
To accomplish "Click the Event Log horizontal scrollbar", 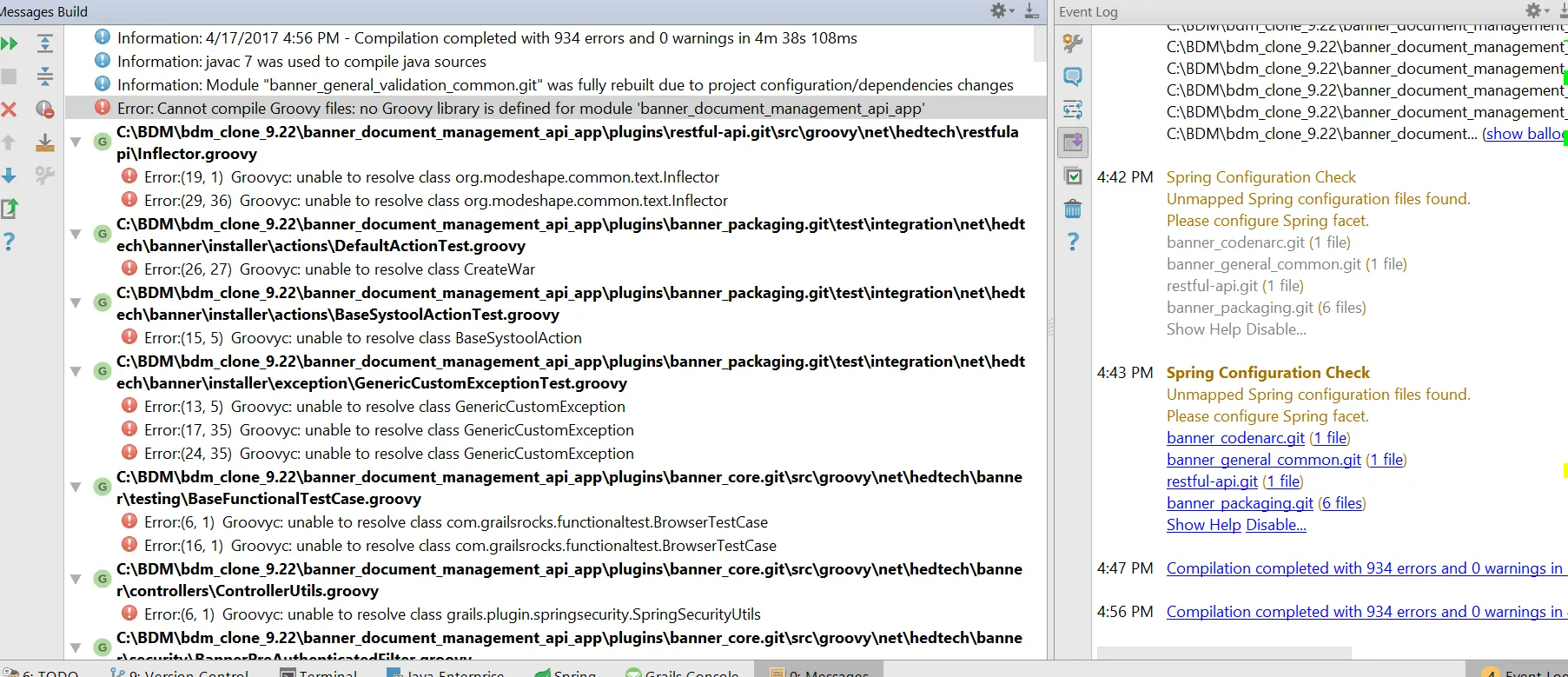I will (x=1224, y=653).
